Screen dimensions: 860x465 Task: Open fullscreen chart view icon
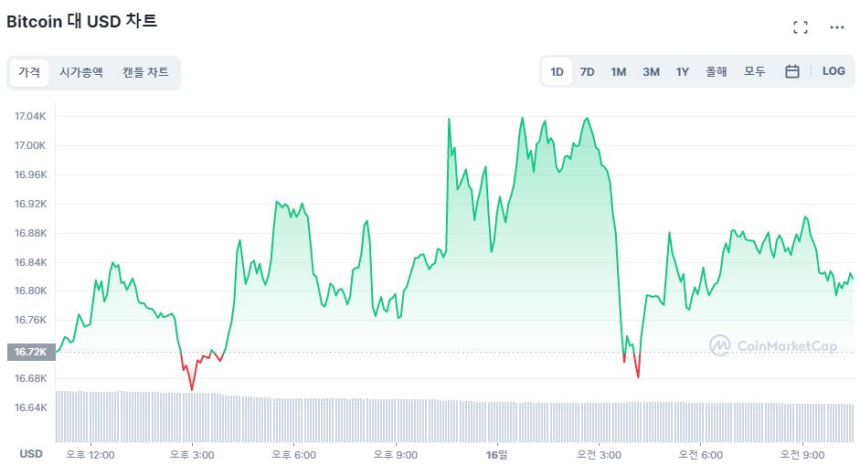800,28
